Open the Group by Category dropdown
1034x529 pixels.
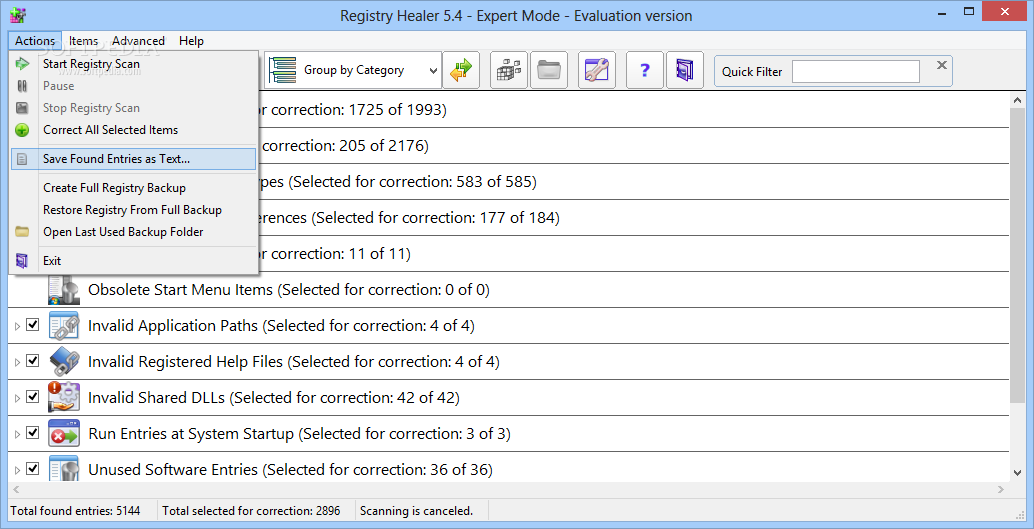[353, 70]
